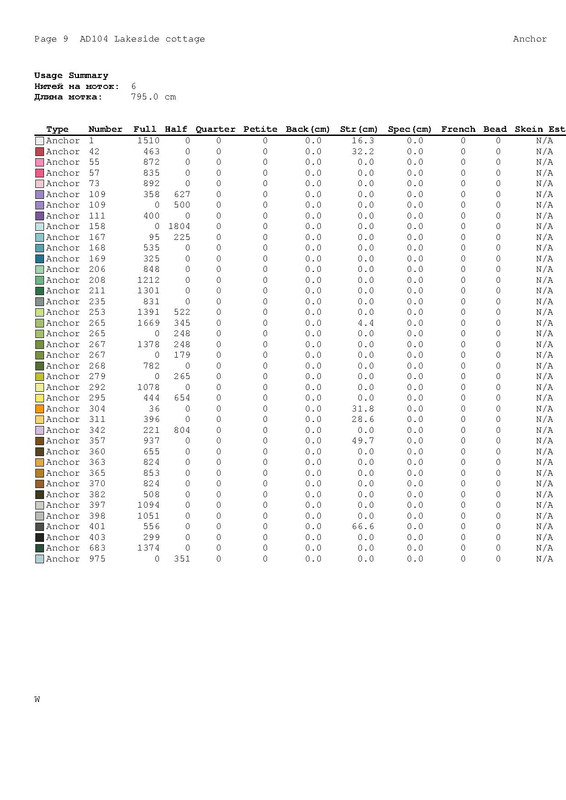566x800 pixels.
Task: Select the brown swatch for Anchor 357
Action: [39, 441]
